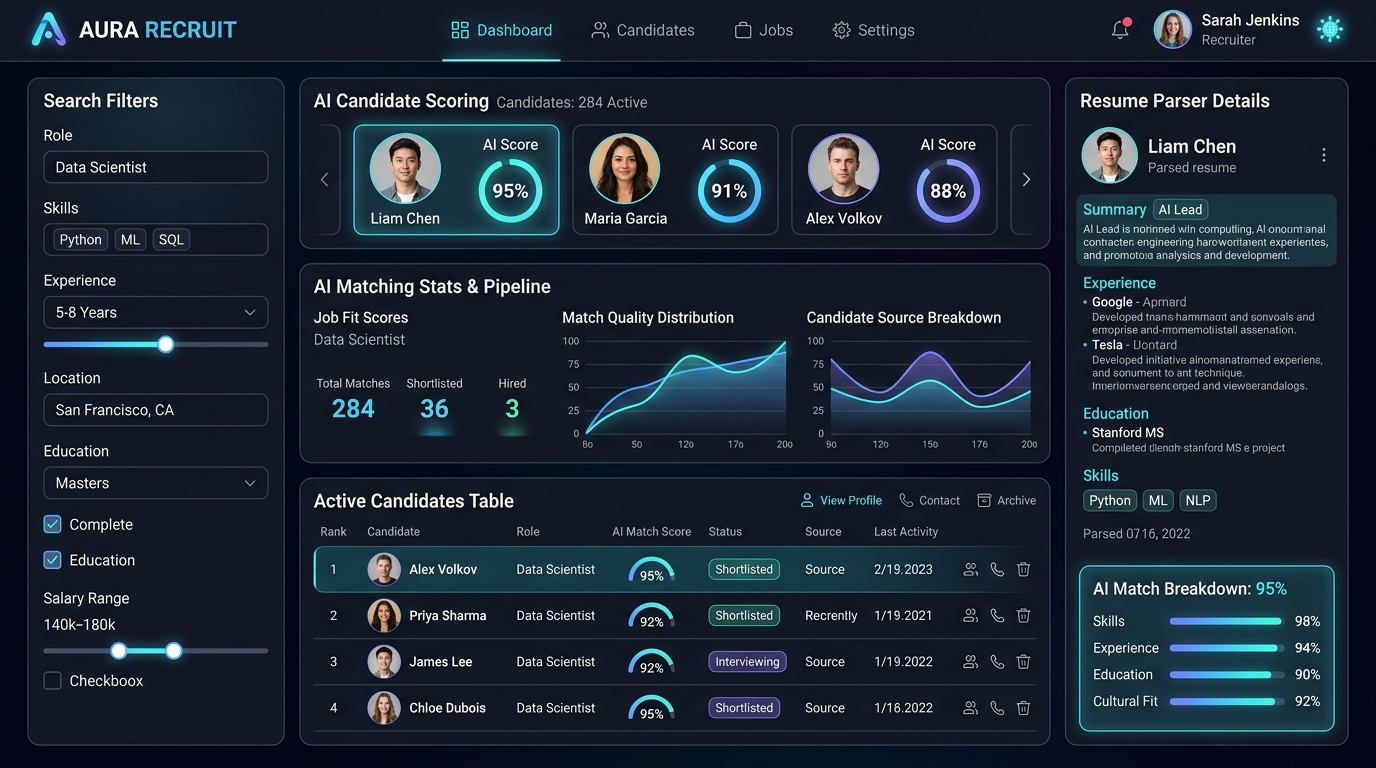Image resolution: width=1376 pixels, height=768 pixels.
Task: Open the Settings tab
Action: [874, 30]
